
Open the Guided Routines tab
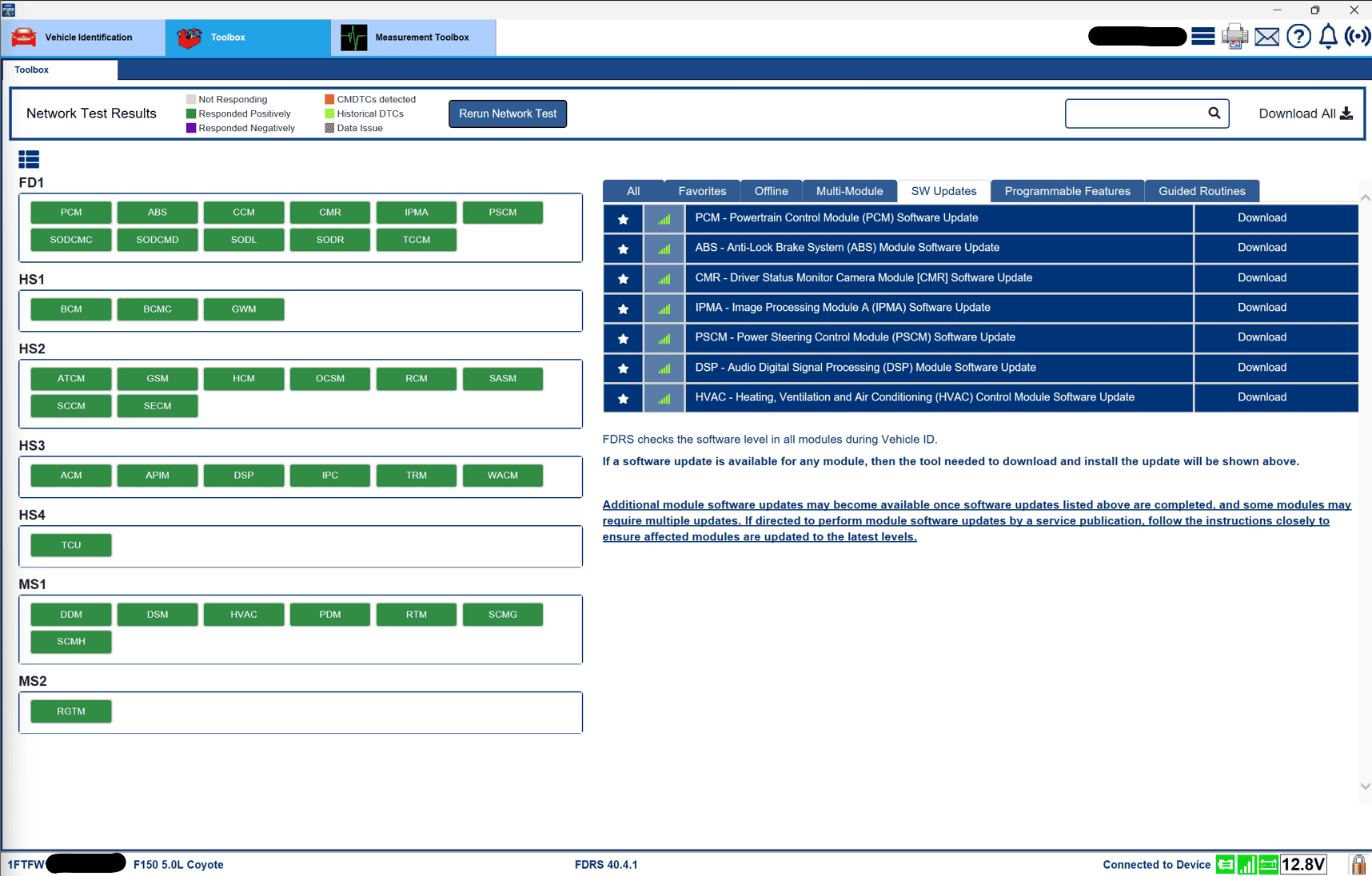tap(1202, 191)
